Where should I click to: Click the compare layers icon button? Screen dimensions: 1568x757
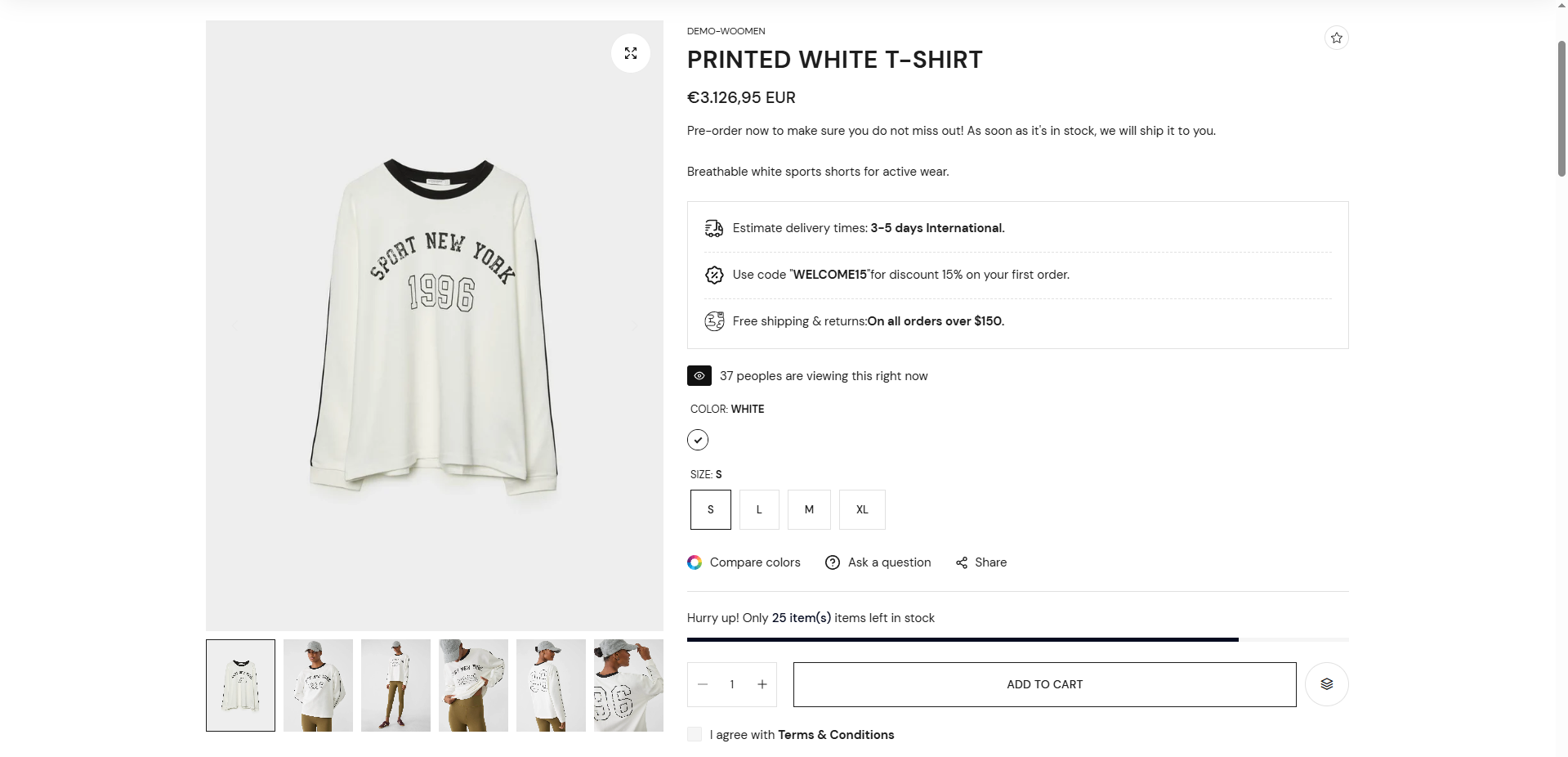pyautogui.click(x=1326, y=684)
